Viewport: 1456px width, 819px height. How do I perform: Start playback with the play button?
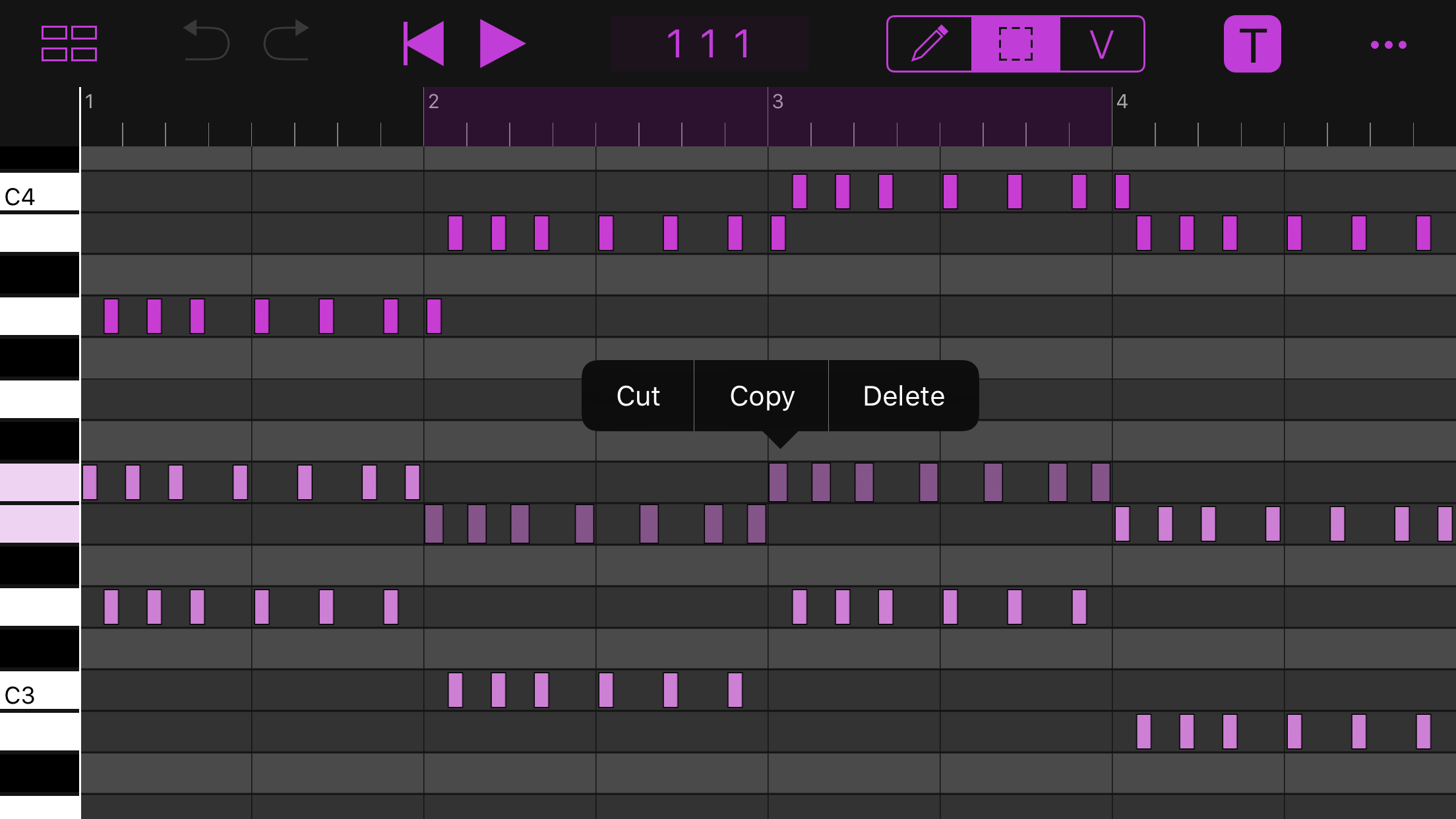click(x=502, y=44)
